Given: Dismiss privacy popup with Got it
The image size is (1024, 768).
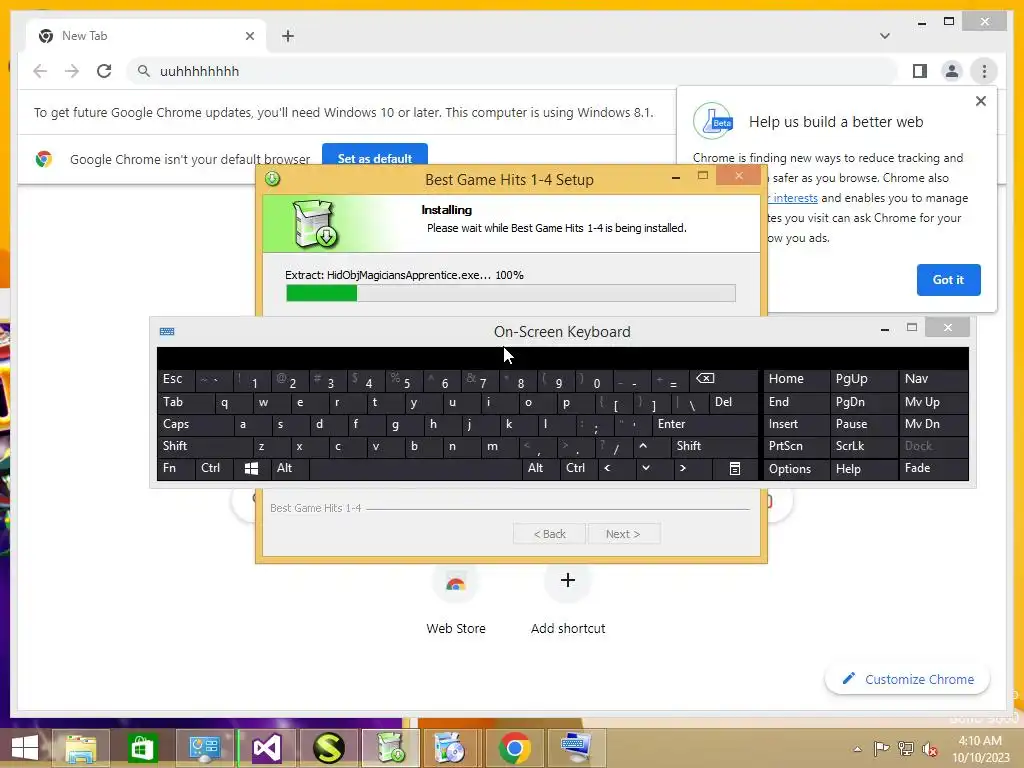Looking at the screenshot, I should tap(948, 280).
